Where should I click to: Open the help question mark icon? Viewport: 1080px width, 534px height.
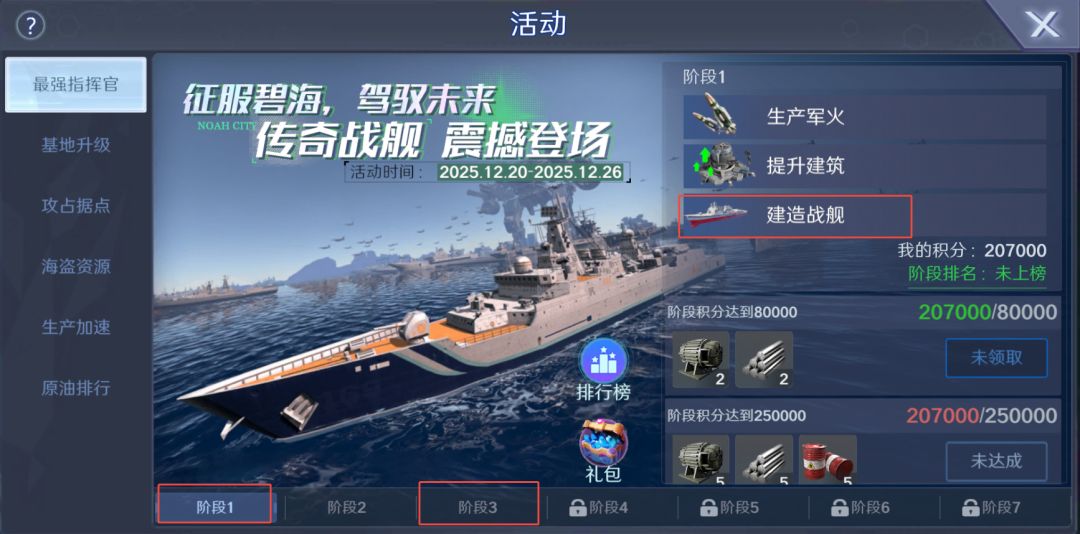pos(30,25)
